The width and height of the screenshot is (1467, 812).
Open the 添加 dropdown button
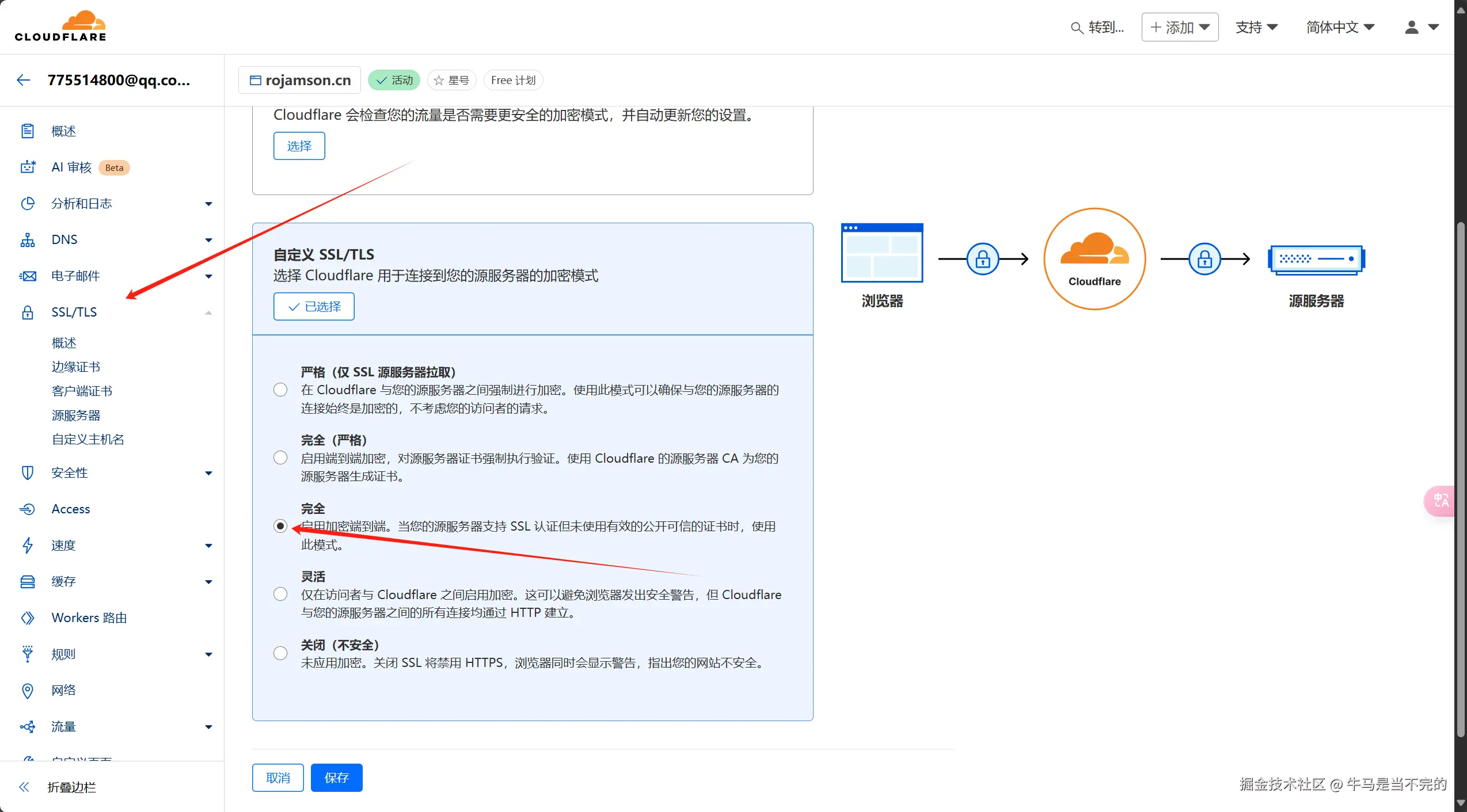pyautogui.click(x=1179, y=27)
